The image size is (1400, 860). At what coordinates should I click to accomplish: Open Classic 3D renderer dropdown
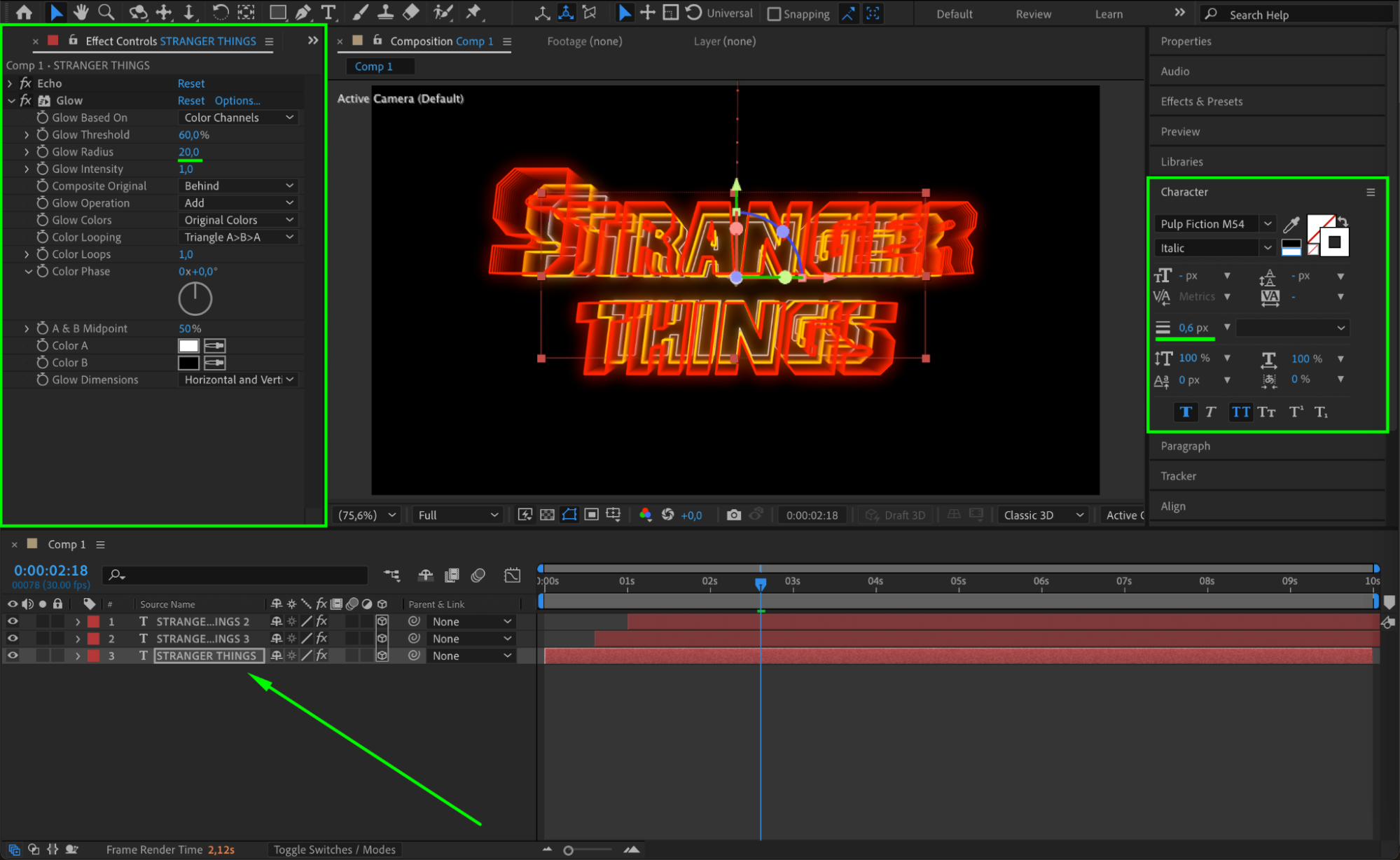pyautogui.click(x=1042, y=515)
